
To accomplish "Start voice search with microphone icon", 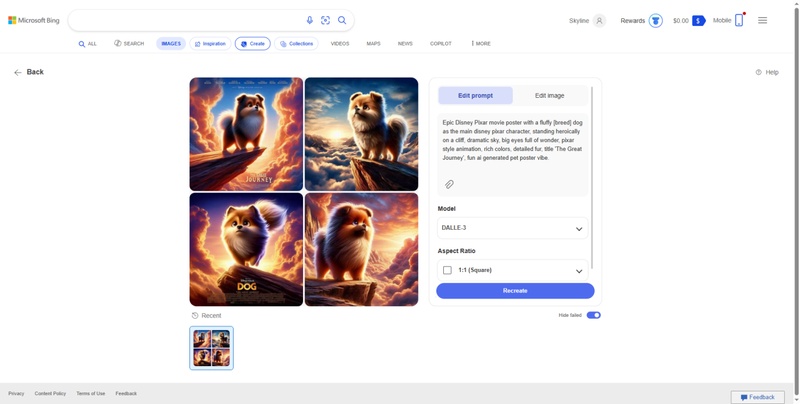I will point(309,20).
